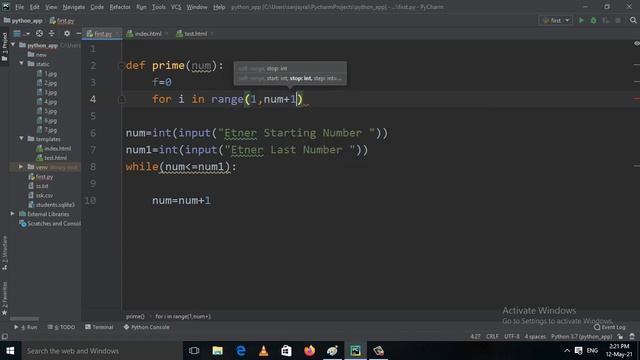This screenshot has height=360, width=640.
Task: Close the first.py editor tab
Action: click(117, 34)
